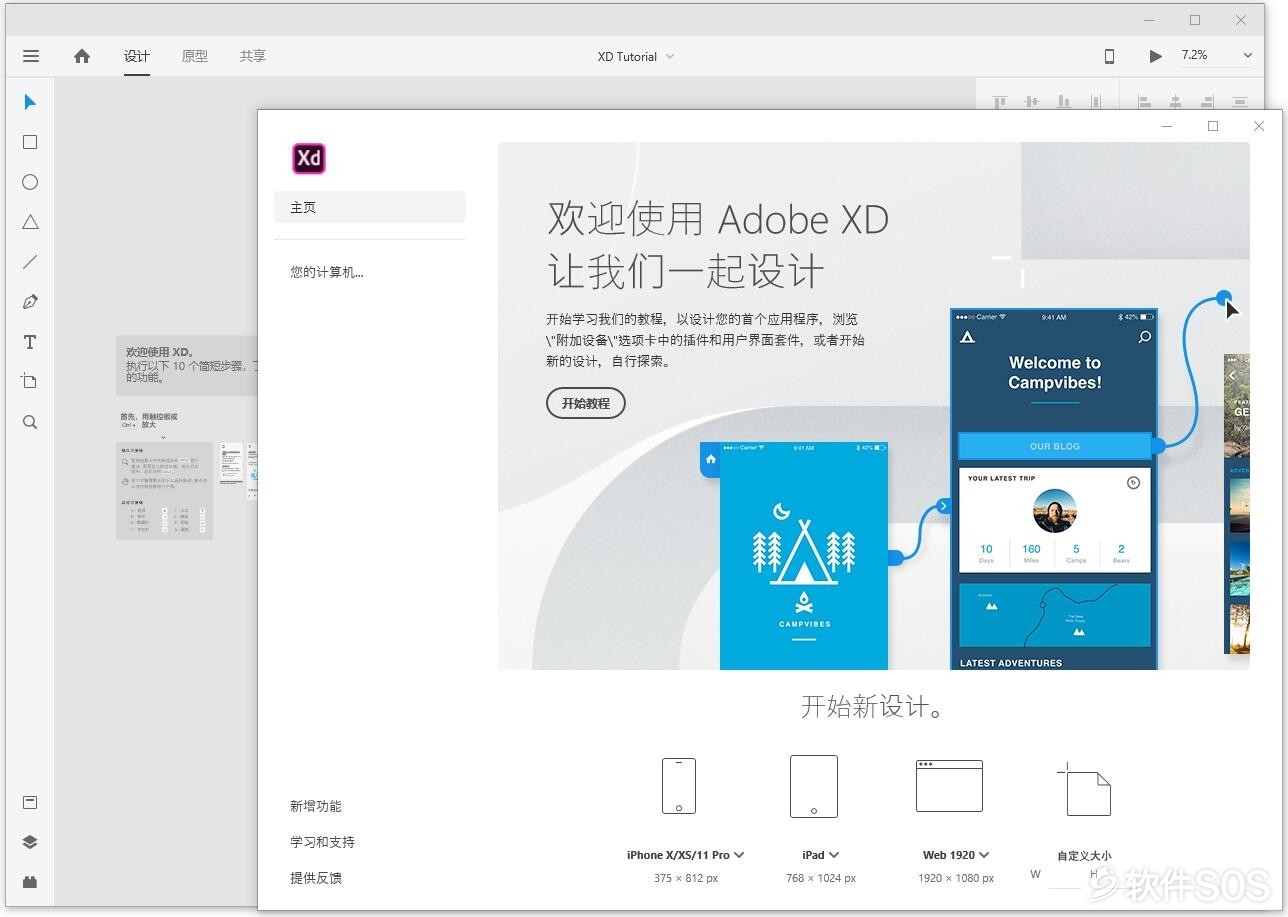
Task: Maximize the welcome dialog window
Action: tap(1213, 126)
